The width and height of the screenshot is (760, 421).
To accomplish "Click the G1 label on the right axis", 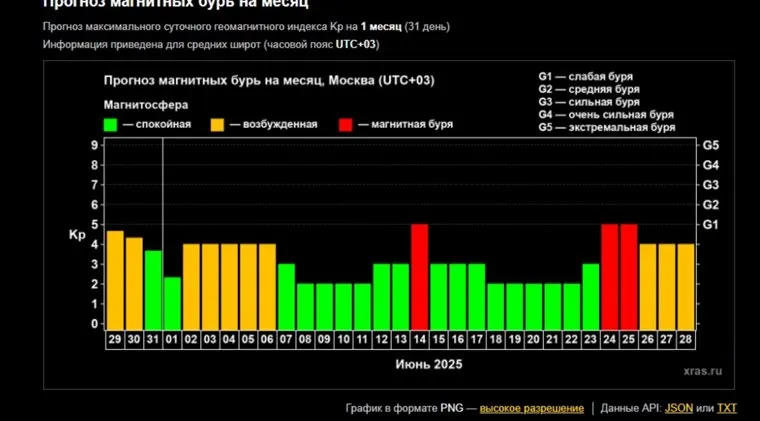I will (711, 225).
